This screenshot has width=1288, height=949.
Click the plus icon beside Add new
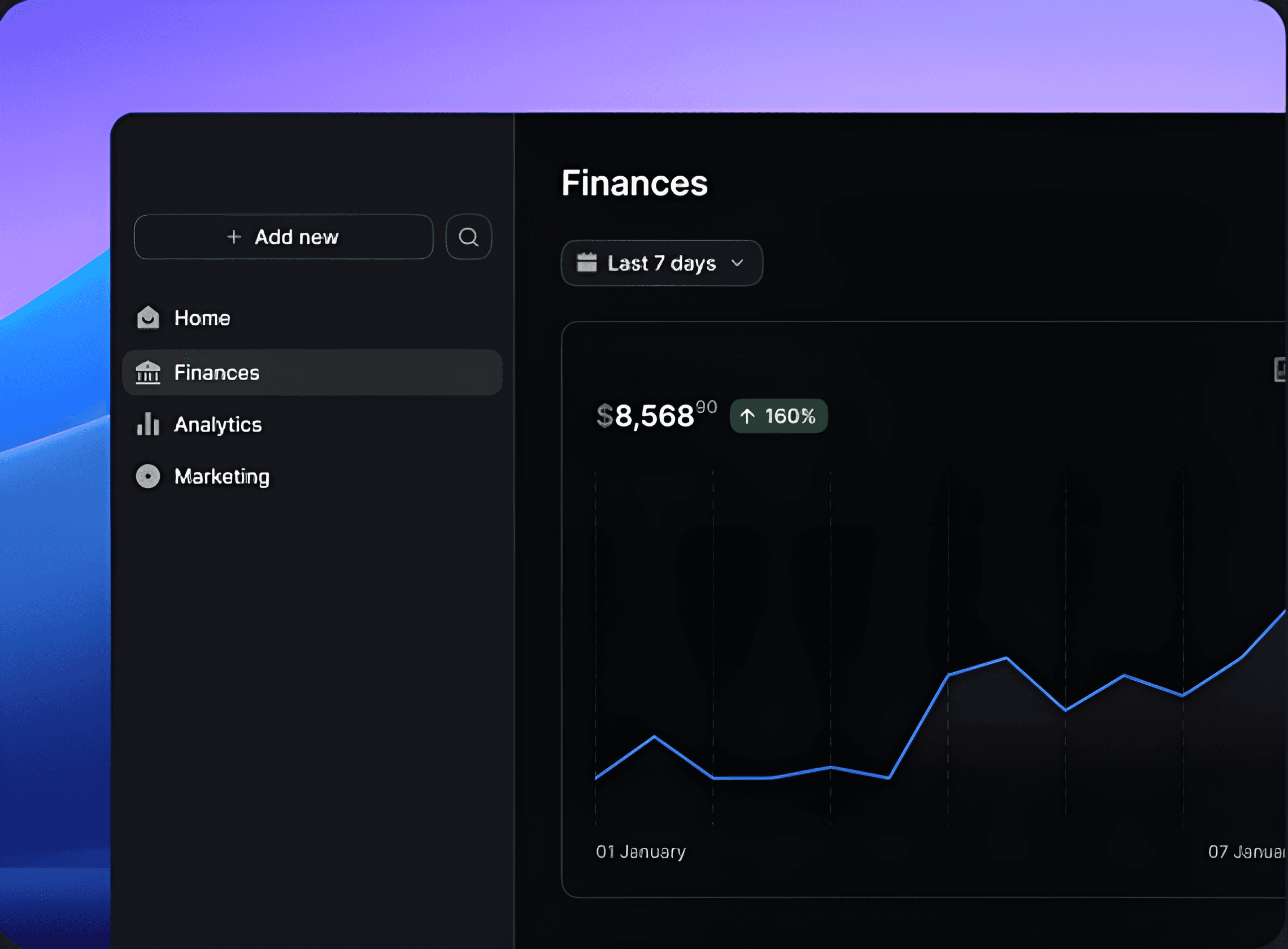[x=234, y=237]
